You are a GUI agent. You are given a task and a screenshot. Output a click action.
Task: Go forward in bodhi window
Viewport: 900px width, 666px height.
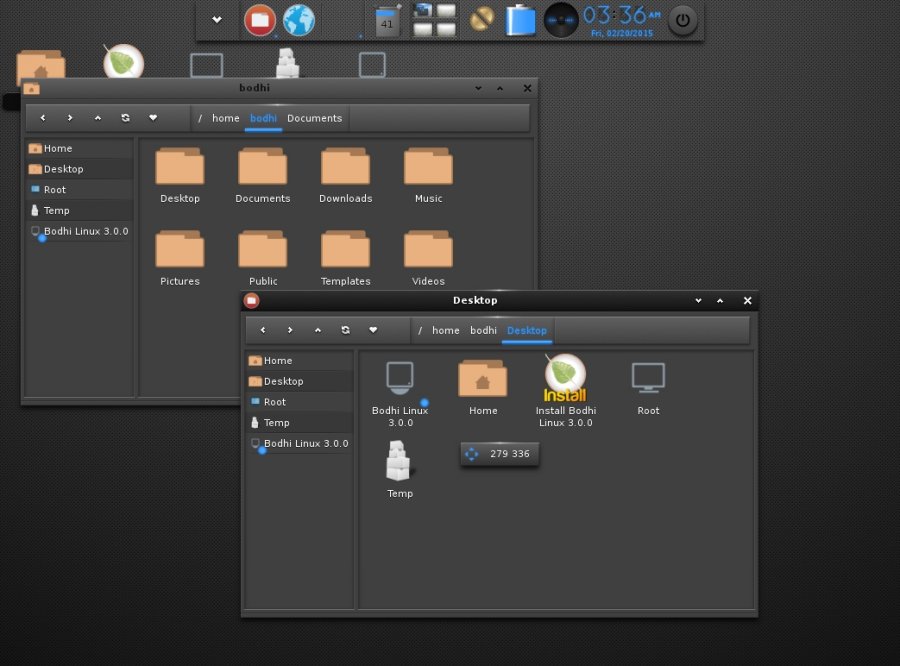pos(70,118)
